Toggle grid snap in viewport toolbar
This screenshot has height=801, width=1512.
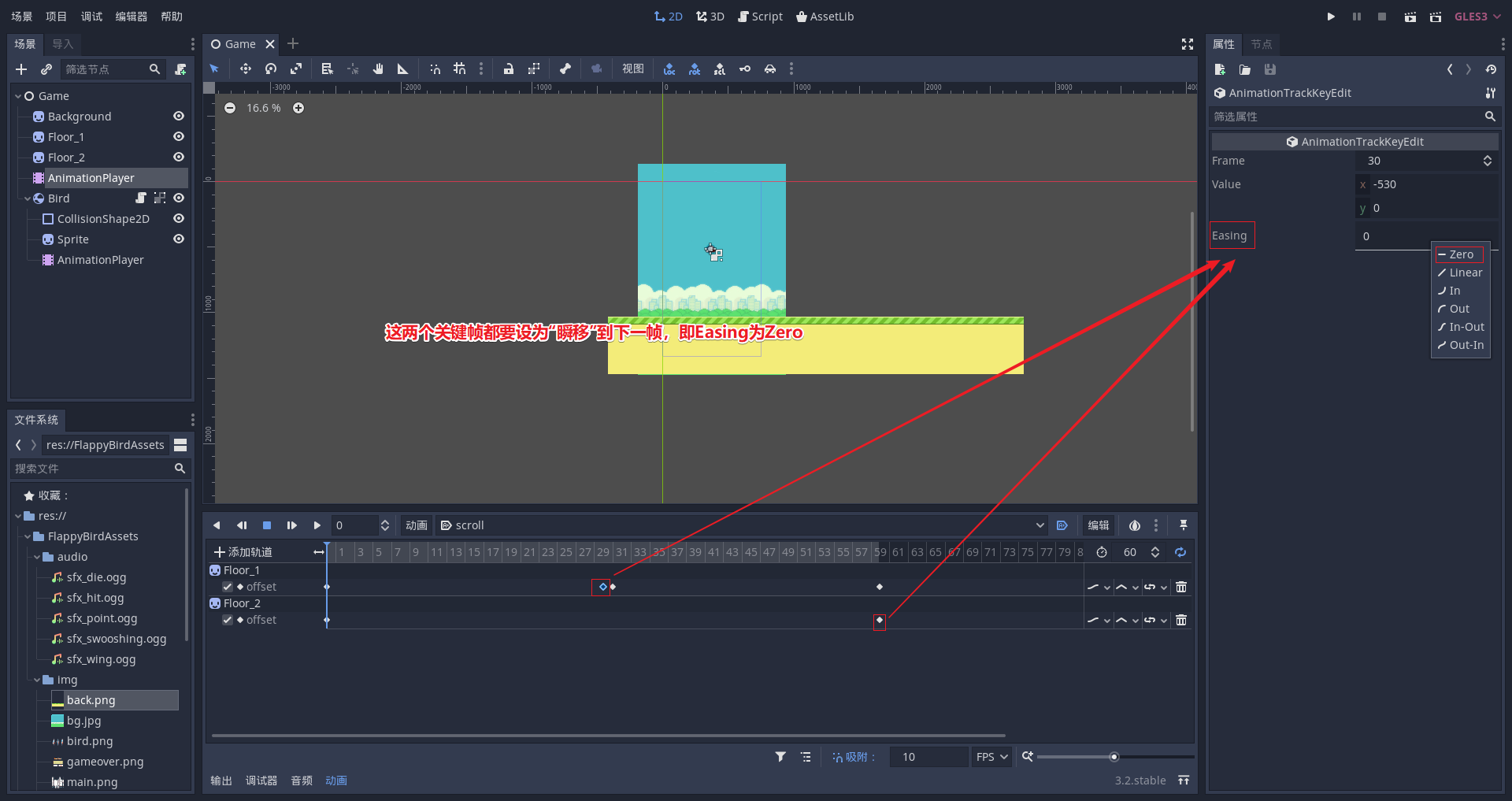pos(460,69)
